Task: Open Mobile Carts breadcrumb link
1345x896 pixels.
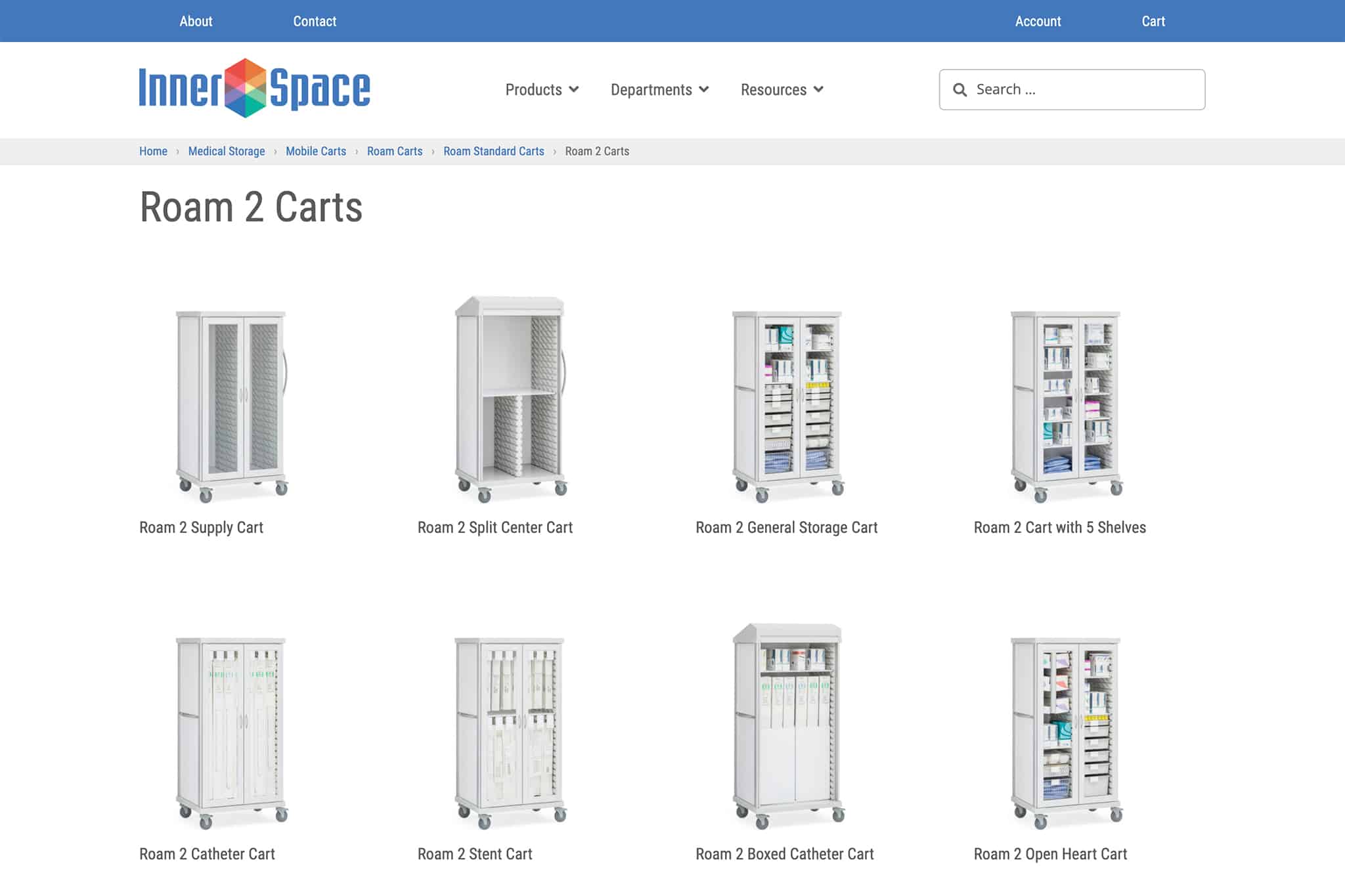Action: pyautogui.click(x=316, y=151)
